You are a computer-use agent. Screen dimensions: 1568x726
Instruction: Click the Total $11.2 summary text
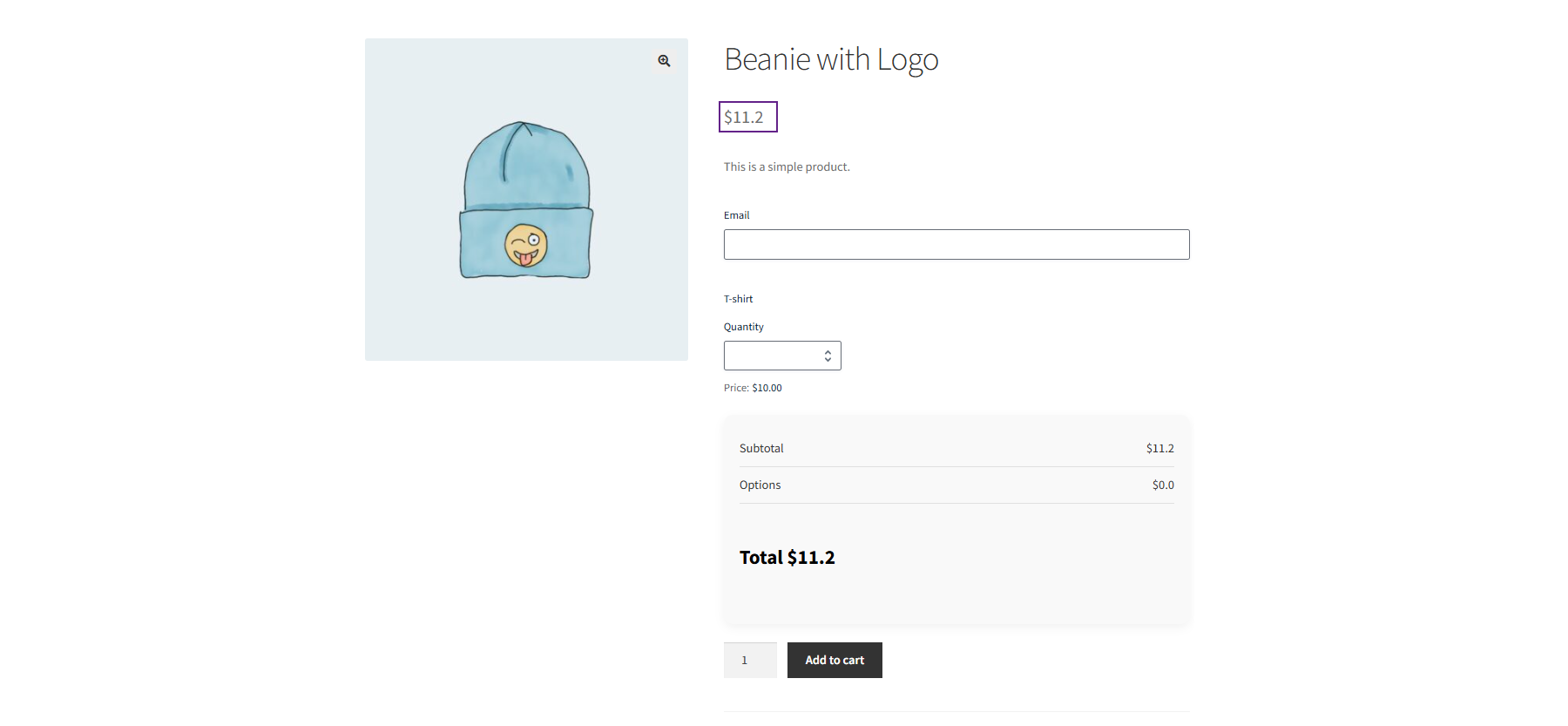pos(787,558)
